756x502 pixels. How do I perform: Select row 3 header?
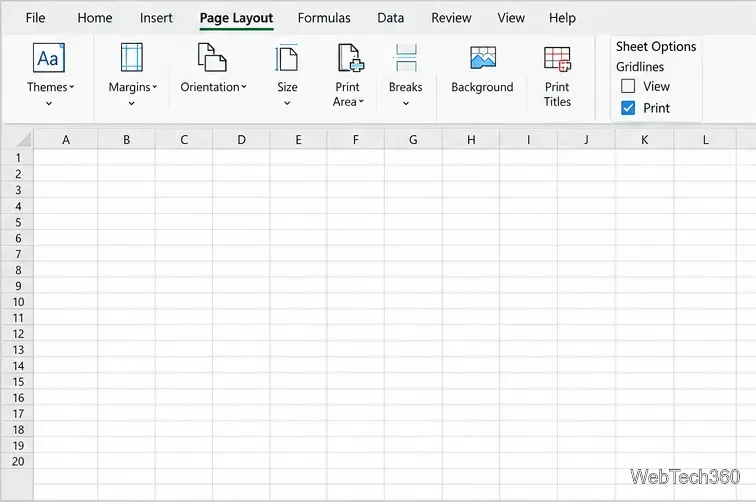click(18, 190)
